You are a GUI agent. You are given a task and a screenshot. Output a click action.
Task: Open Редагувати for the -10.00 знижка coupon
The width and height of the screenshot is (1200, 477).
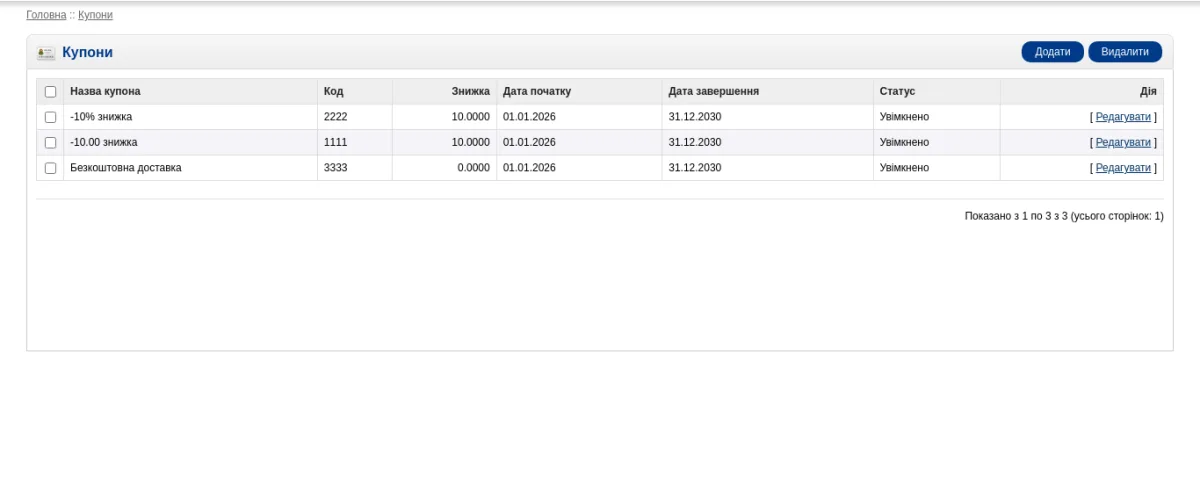[x=1123, y=142]
